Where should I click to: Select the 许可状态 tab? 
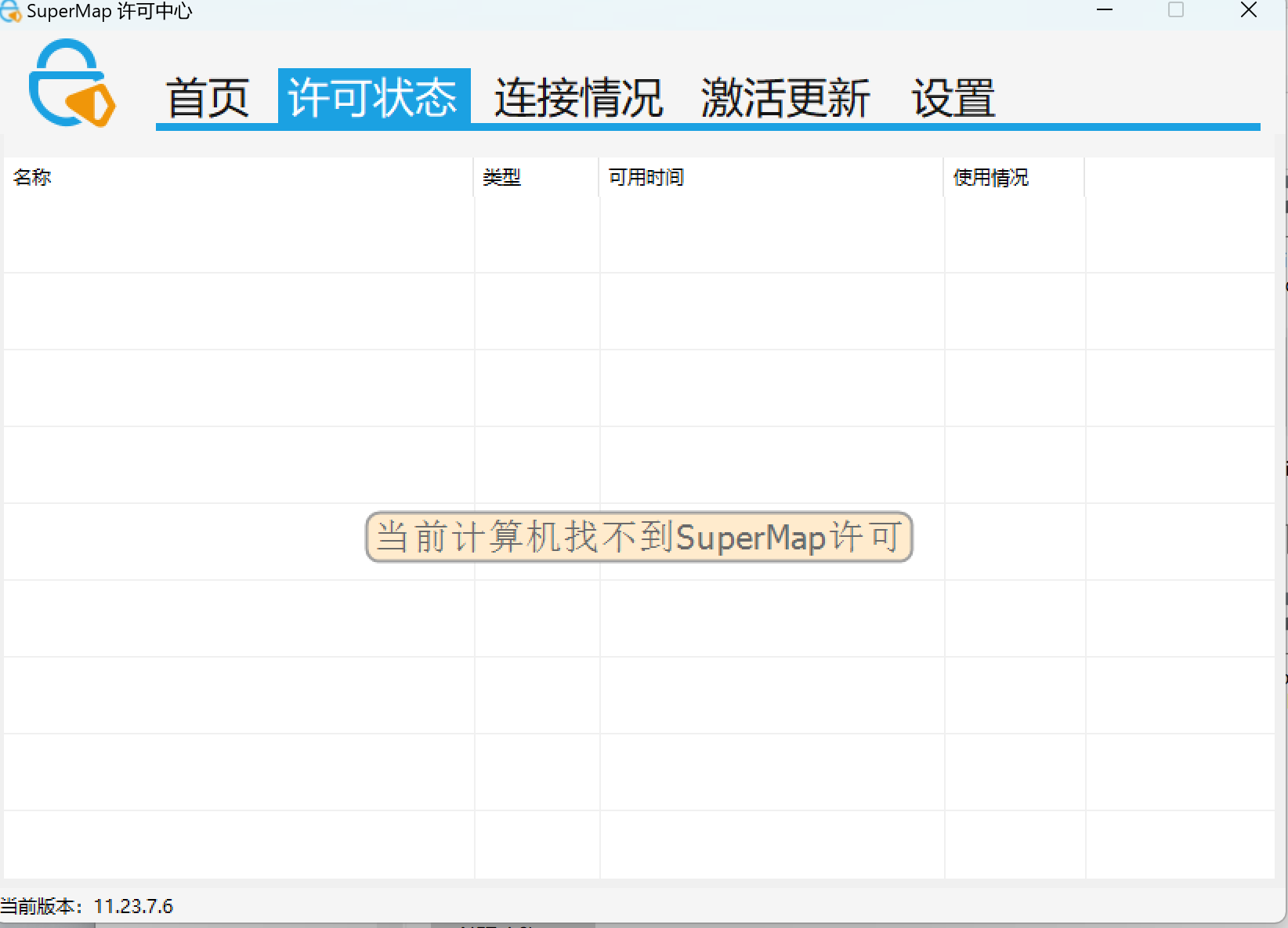pos(374,96)
